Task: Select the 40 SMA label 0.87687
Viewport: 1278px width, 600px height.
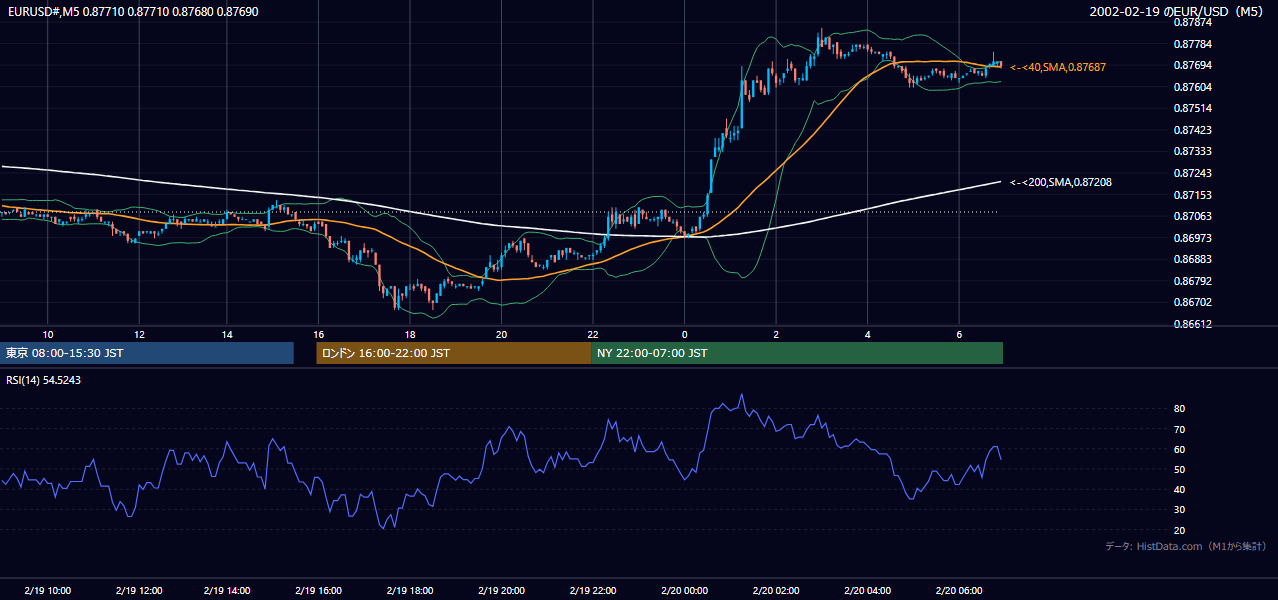Action: coord(1058,67)
